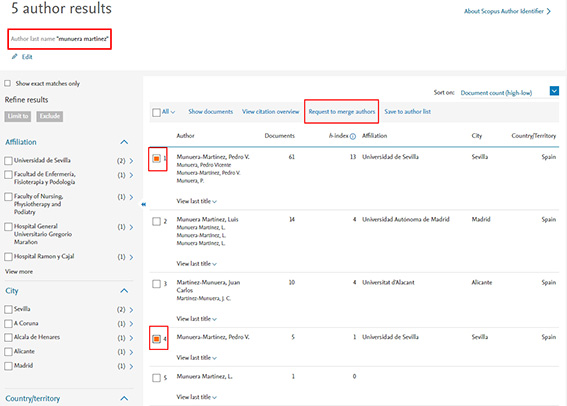The image size is (567, 406).
Task: Open Hospital General Gregorio Marañon filter arrow
Action: 131,227
